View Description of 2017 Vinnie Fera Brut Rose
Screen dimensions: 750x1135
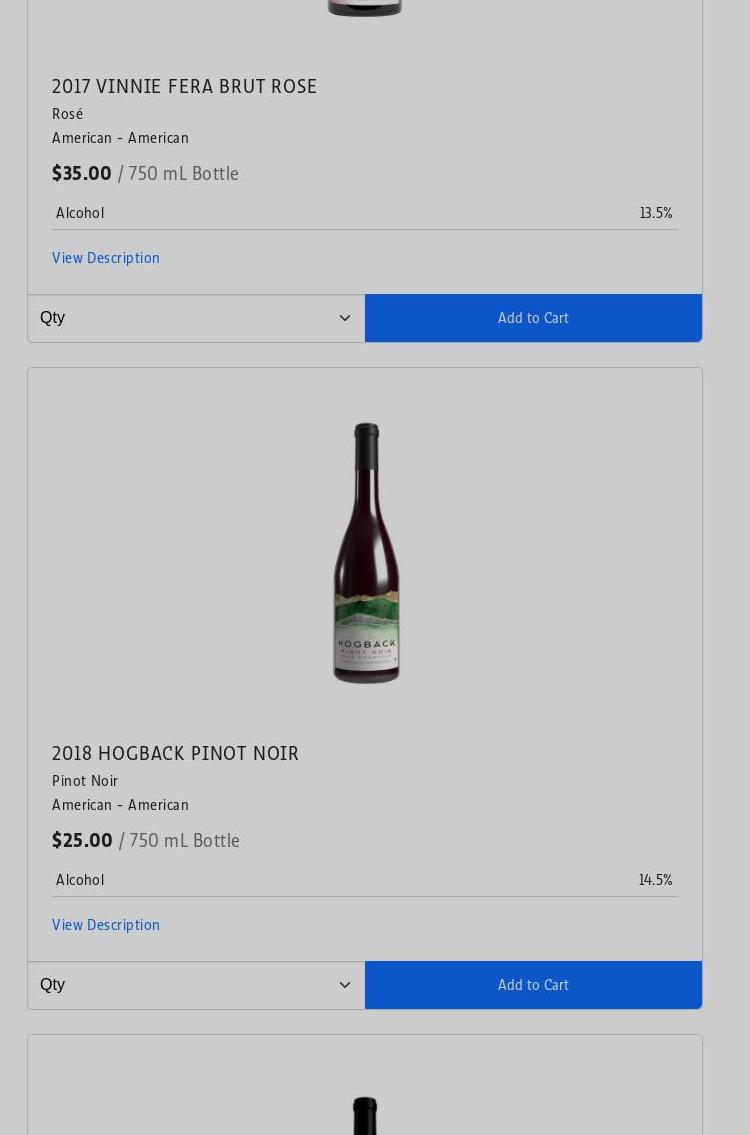click(106, 258)
